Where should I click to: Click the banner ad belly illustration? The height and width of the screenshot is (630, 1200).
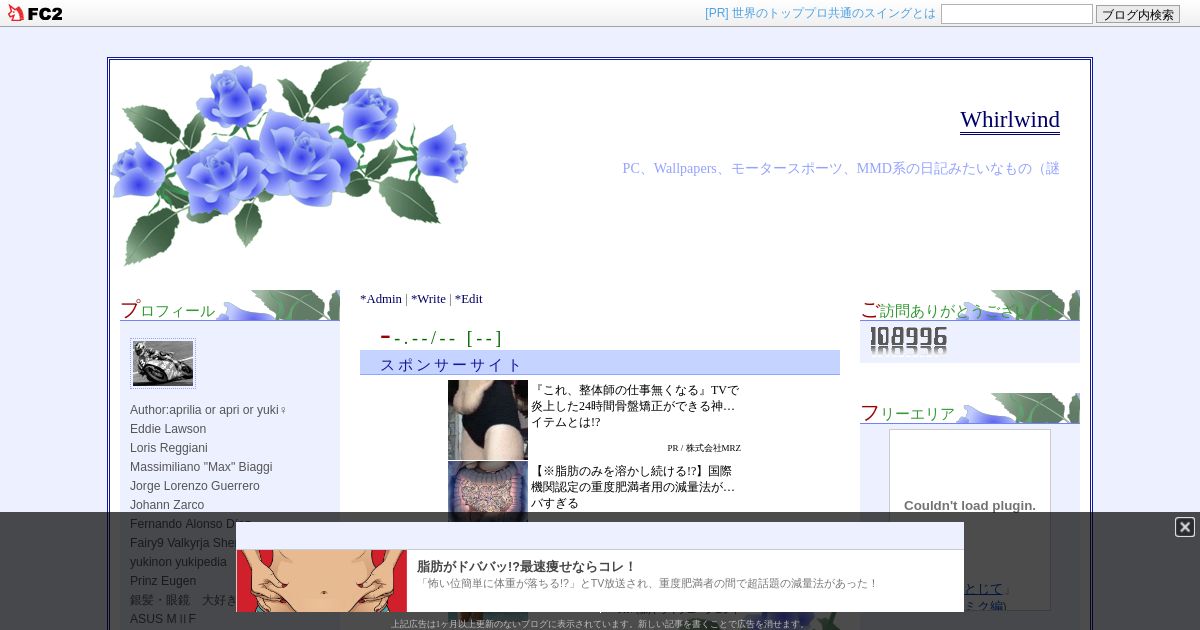(322, 581)
